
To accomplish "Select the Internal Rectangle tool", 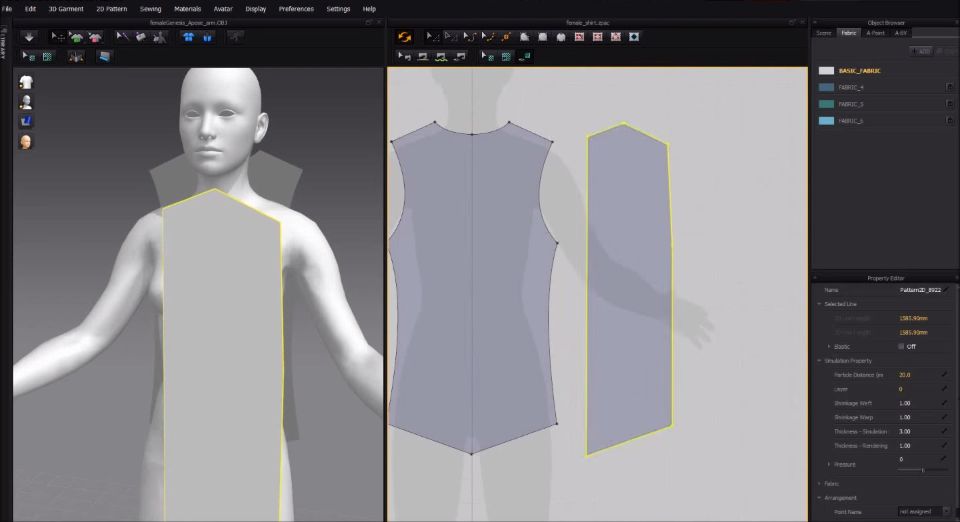I will pyautogui.click(x=598, y=37).
